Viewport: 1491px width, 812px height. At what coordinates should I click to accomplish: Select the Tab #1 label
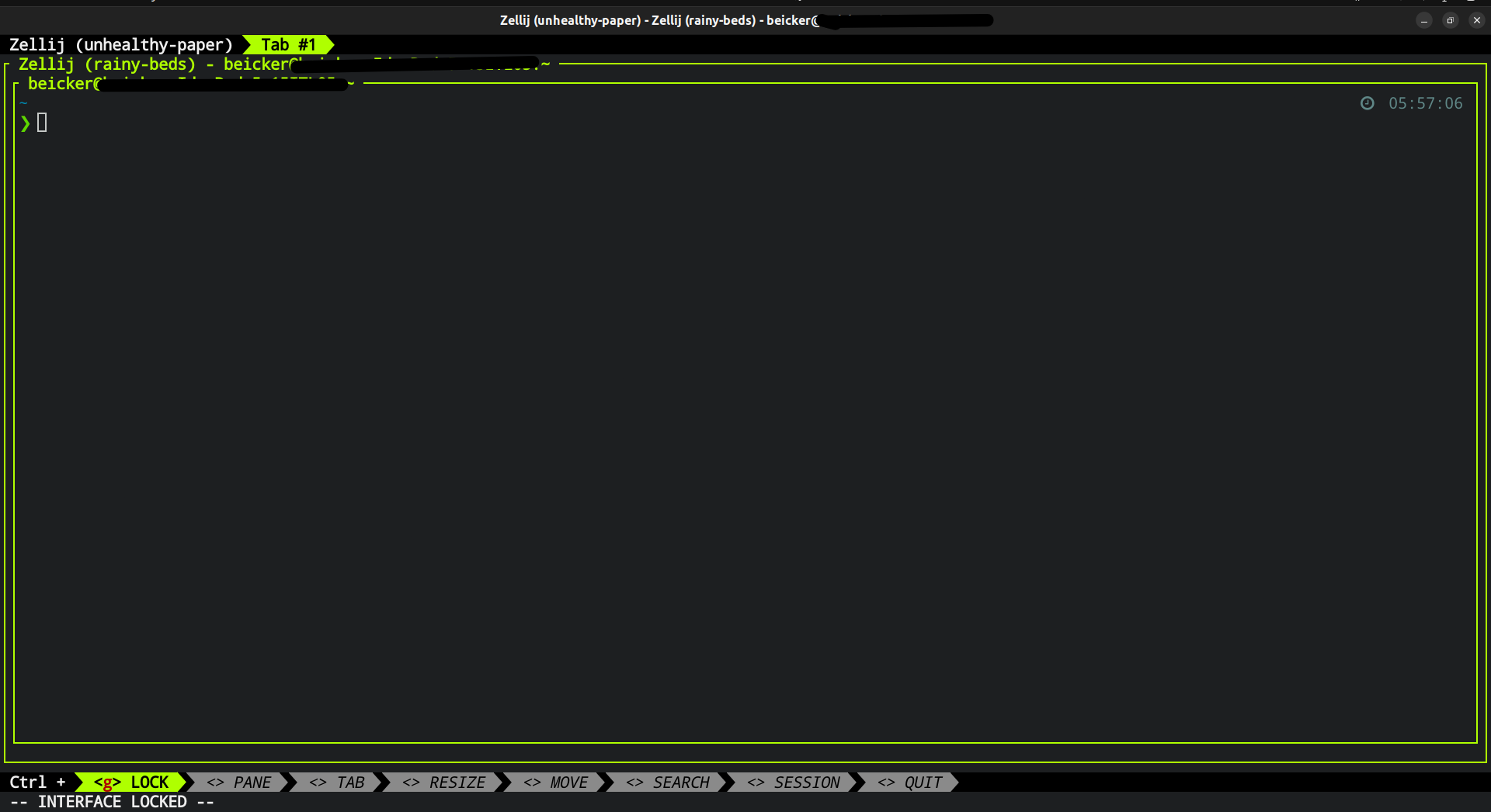[287, 44]
